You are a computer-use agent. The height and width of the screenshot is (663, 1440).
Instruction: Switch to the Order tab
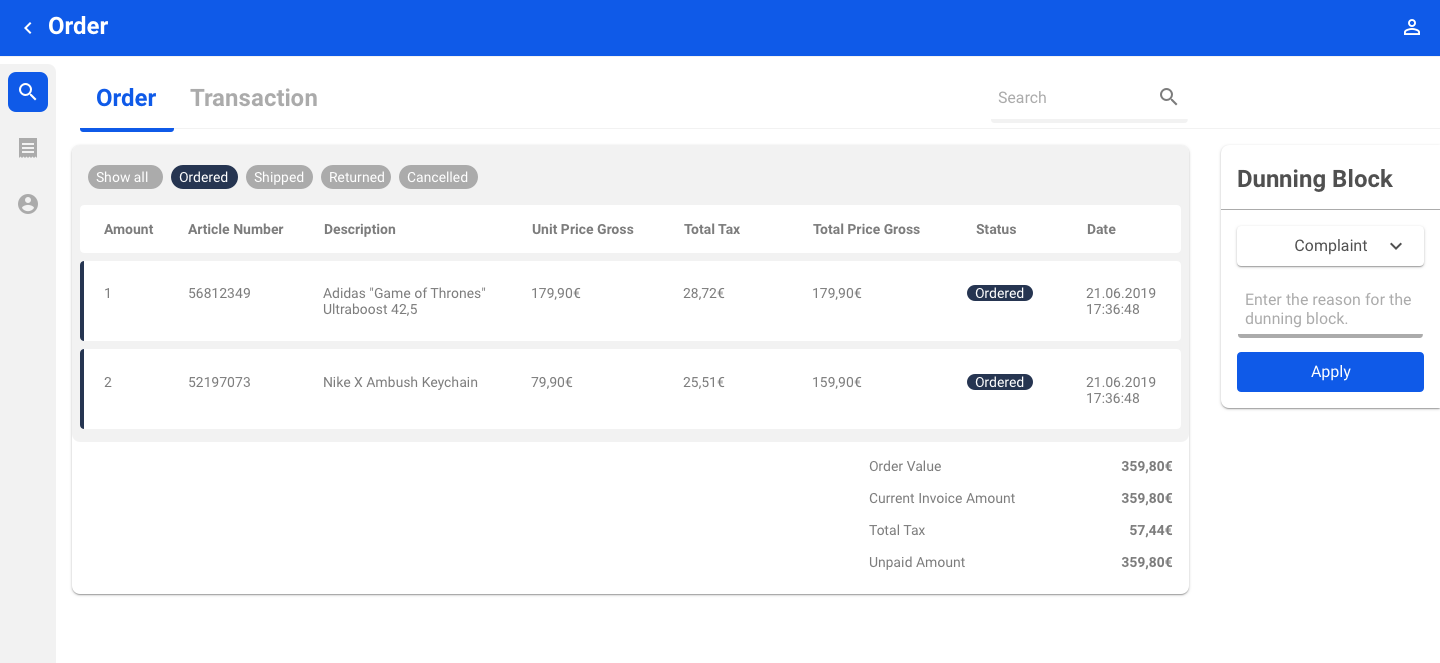click(x=126, y=98)
